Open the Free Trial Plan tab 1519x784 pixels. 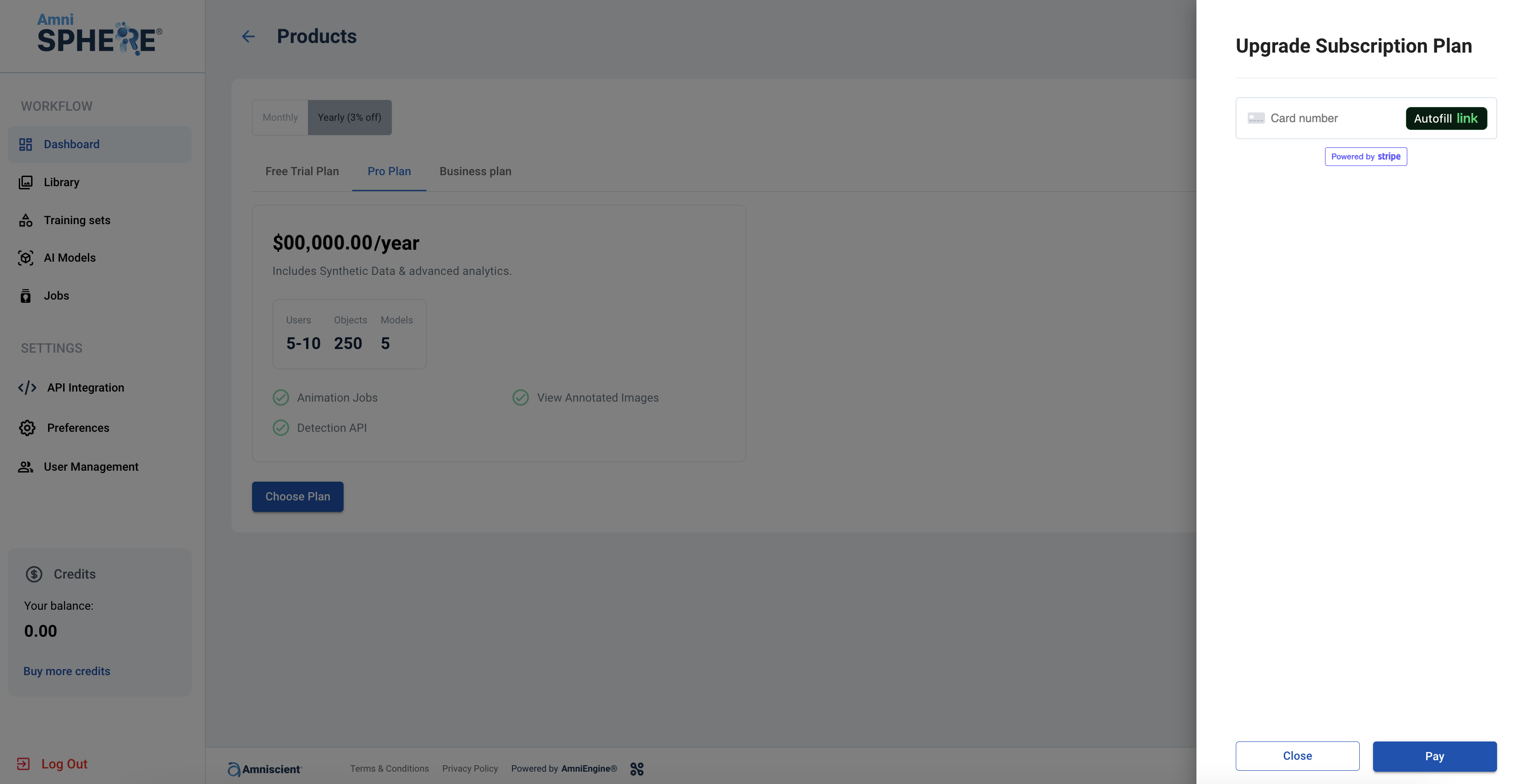tap(302, 172)
